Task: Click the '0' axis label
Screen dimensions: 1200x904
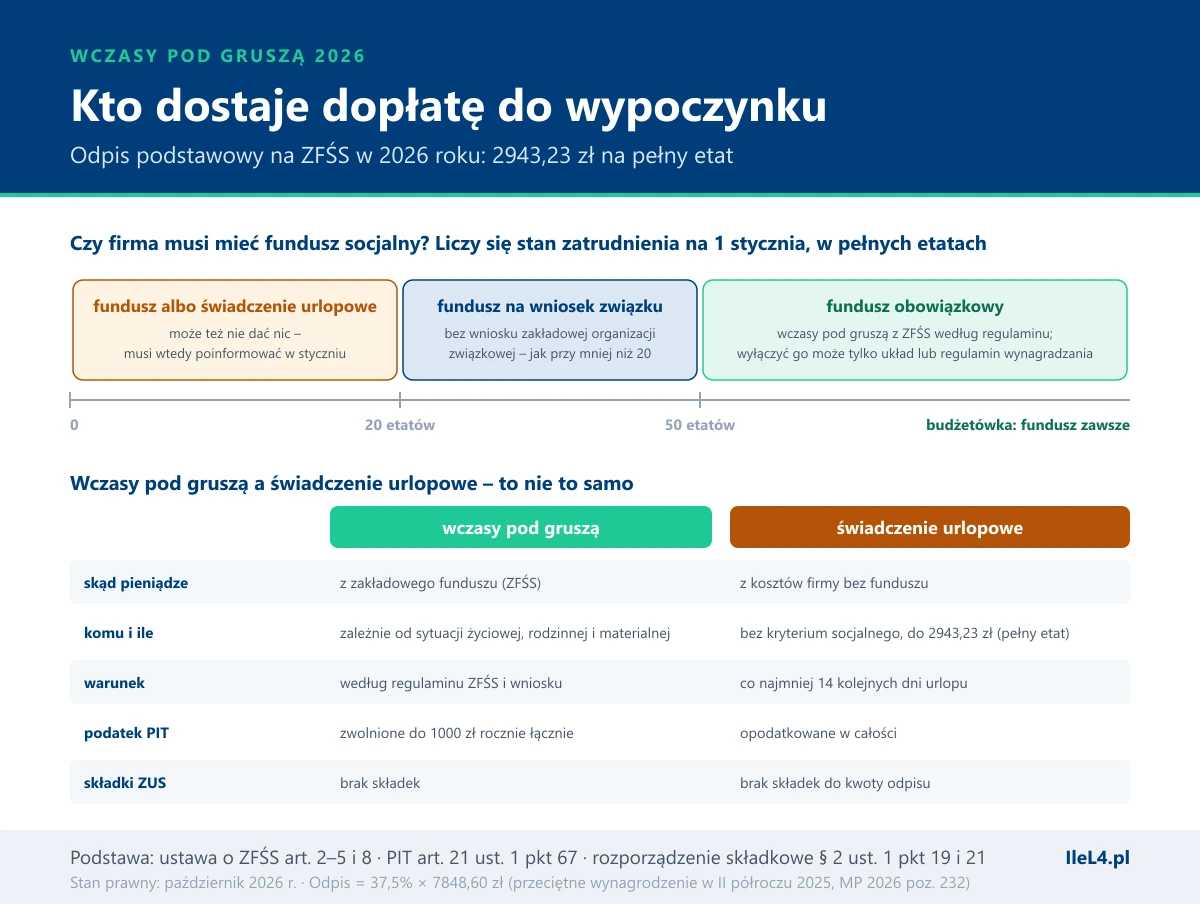Action: point(74,425)
